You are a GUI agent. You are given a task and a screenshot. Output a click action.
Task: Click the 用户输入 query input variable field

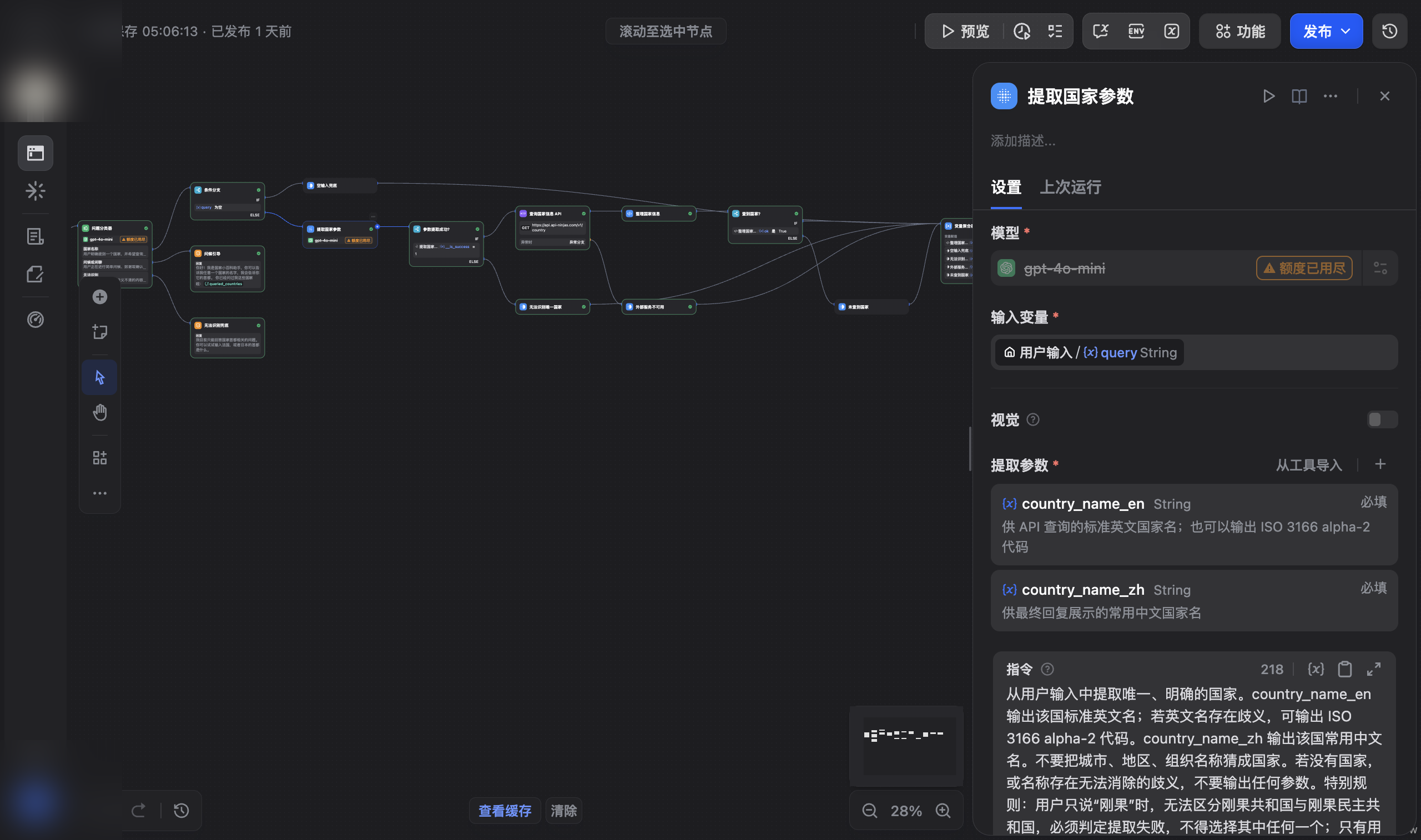[x=1194, y=353]
